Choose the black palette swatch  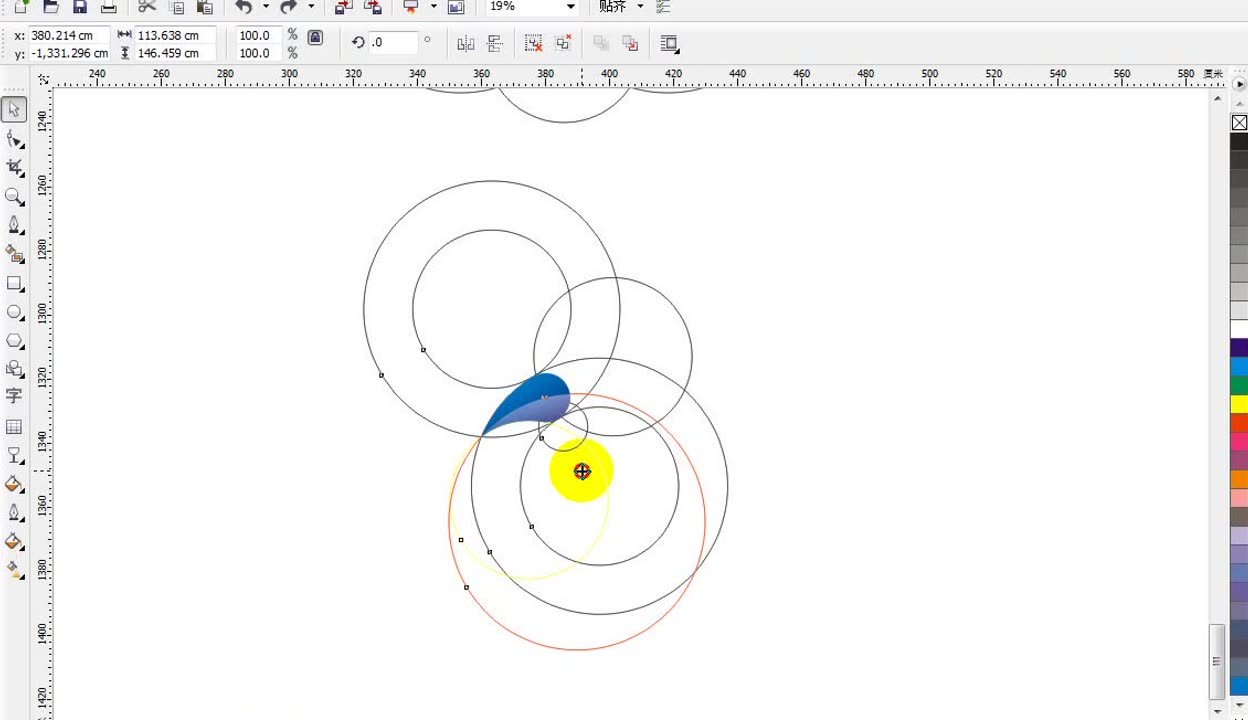click(1239, 141)
